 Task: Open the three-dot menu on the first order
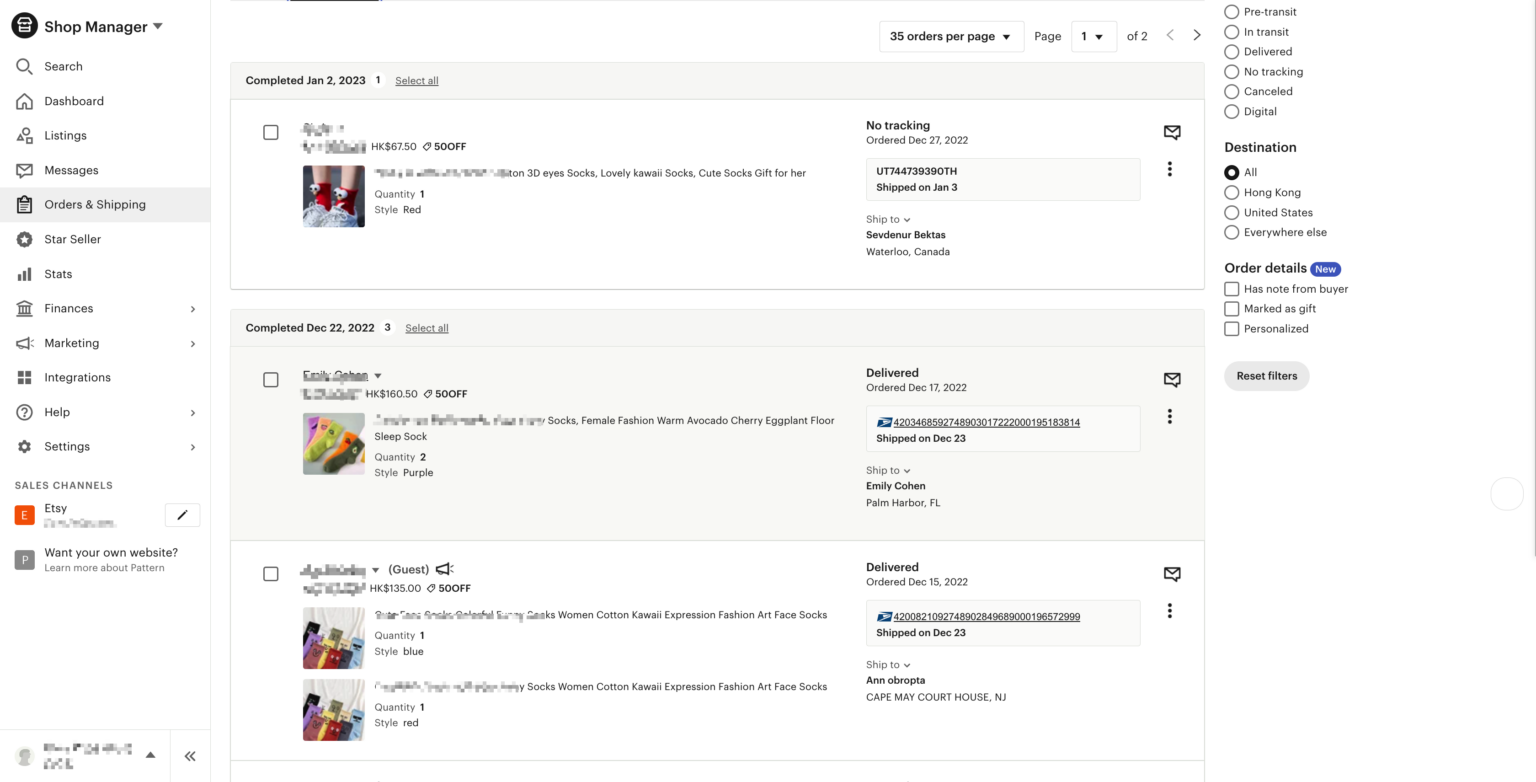[1170, 168]
